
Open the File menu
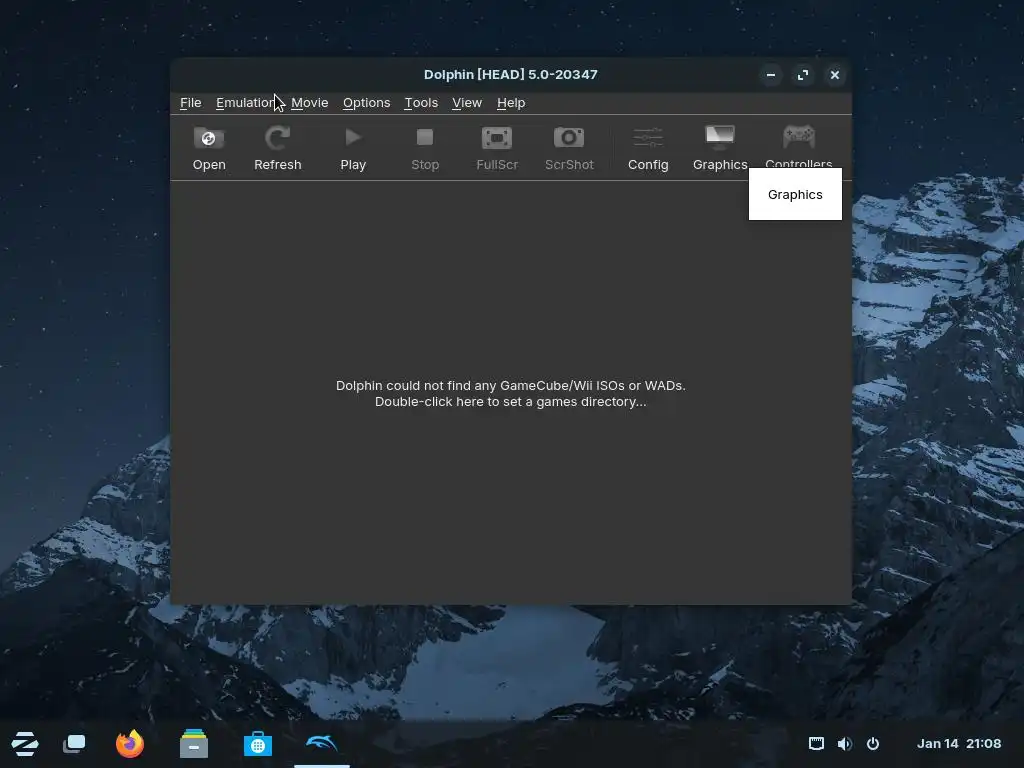point(191,103)
